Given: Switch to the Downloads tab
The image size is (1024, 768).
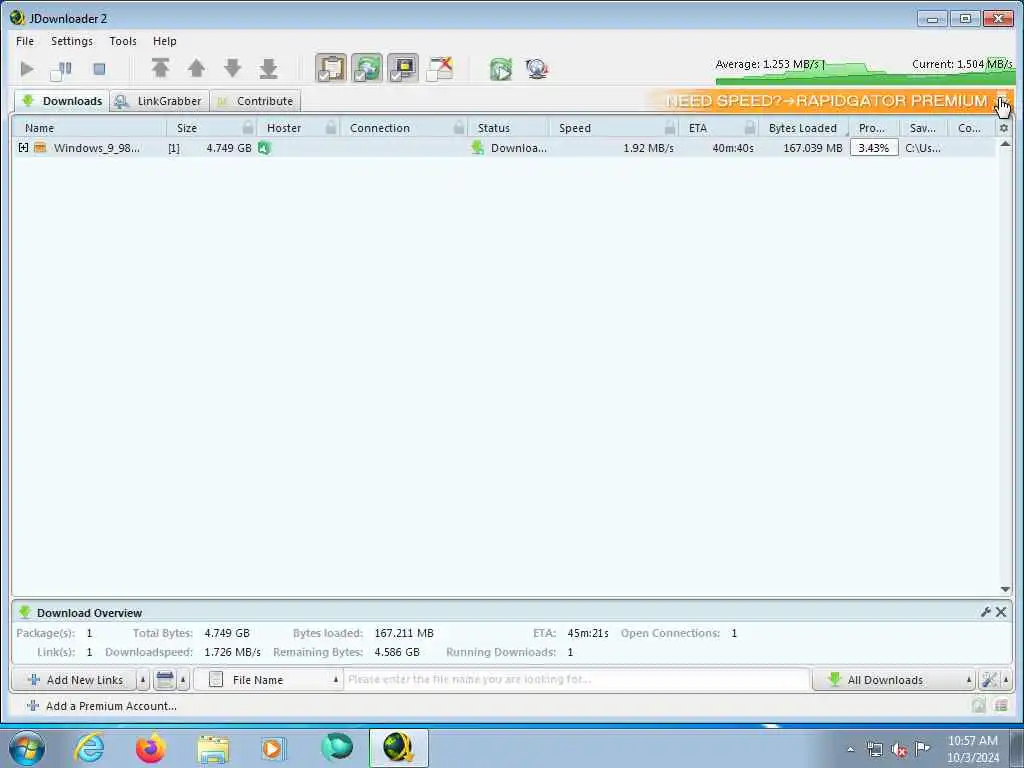Looking at the screenshot, I should pyautogui.click(x=62, y=101).
